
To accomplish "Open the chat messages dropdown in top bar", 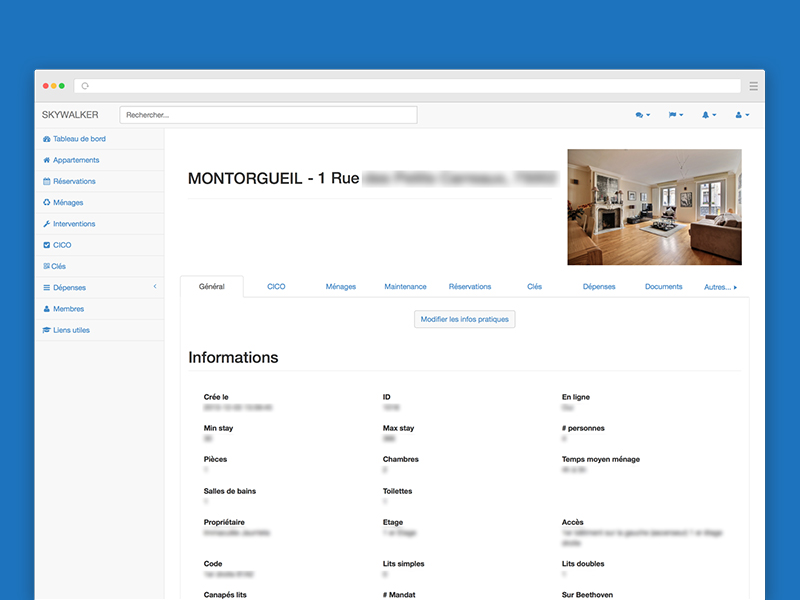I will [643, 115].
